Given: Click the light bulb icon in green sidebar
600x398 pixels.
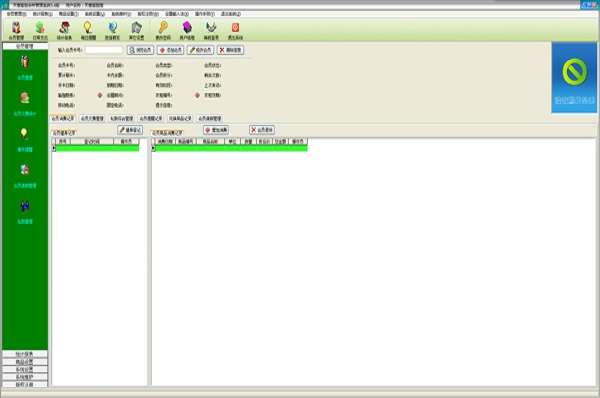Looking at the screenshot, I should pyautogui.click(x=24, y=134).
